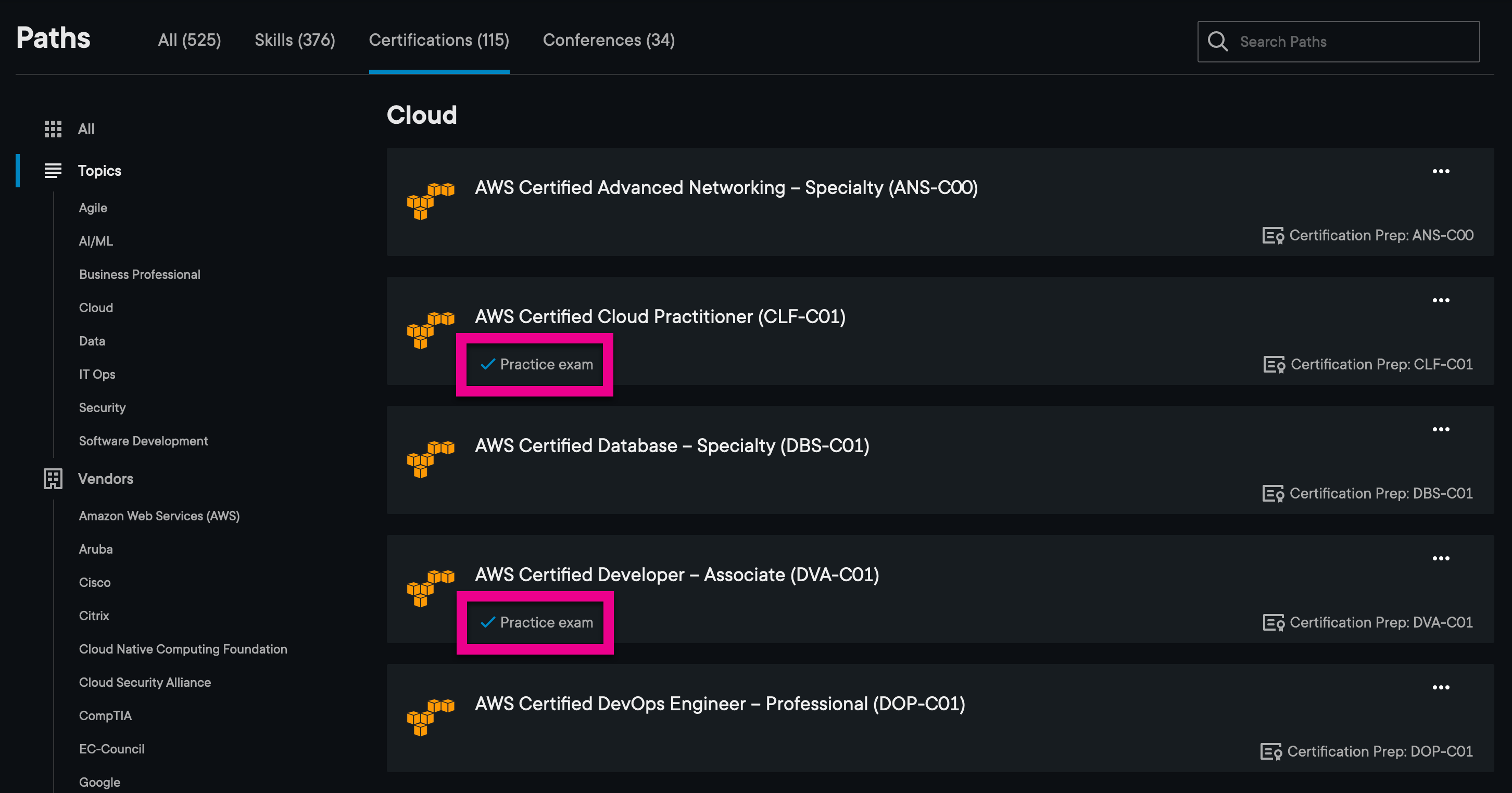Image resolution: width=1512 pixels, height=793 pixels.
Task: Select the All grid icon in sidebar
Action: 53,129
